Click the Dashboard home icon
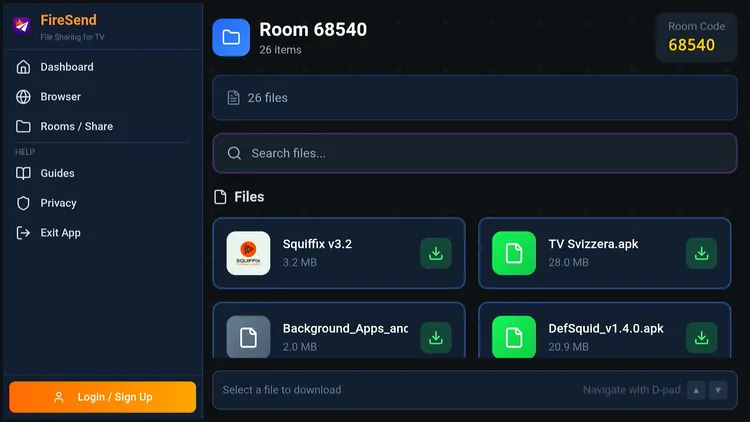750x422 pixels. (x=23, y=67)
